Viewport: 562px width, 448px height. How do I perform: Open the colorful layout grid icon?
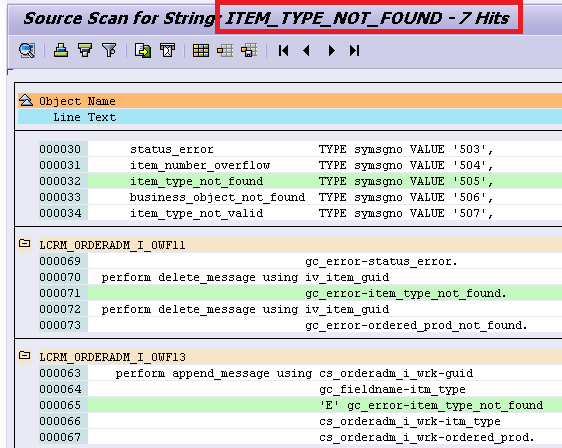(201, 51)
